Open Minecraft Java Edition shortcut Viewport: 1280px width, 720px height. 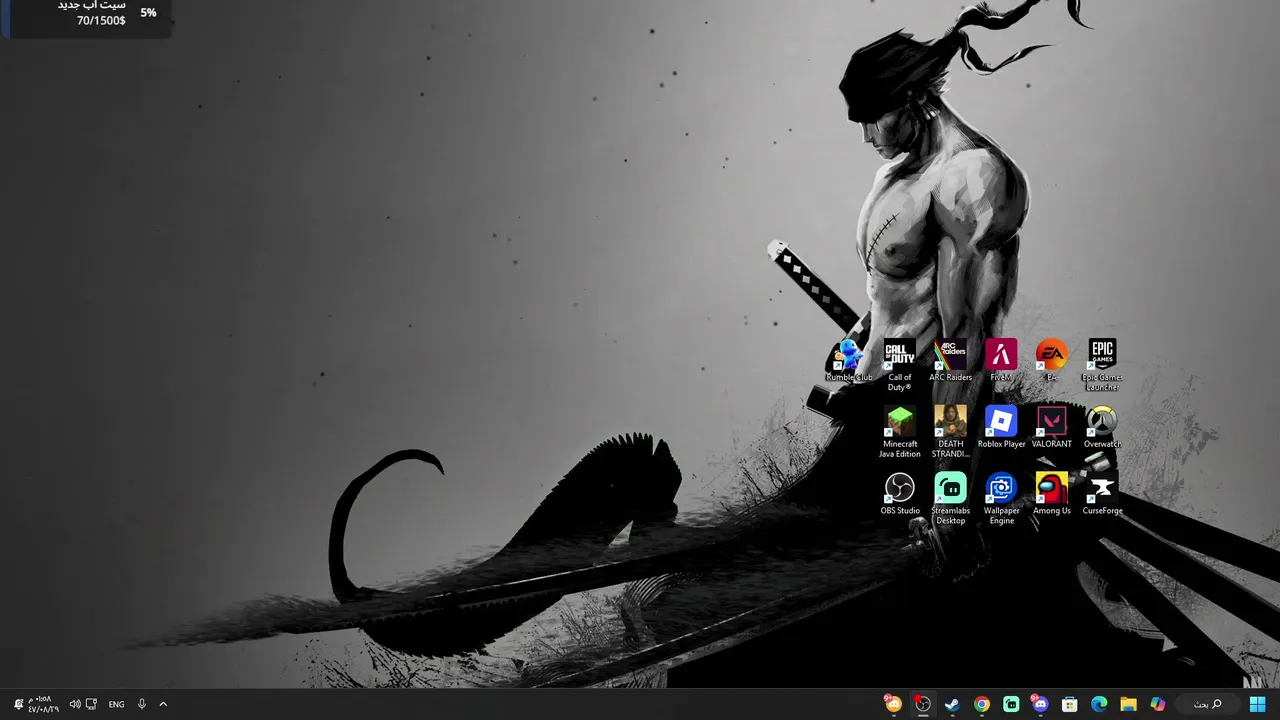click(x=900, y=432)
